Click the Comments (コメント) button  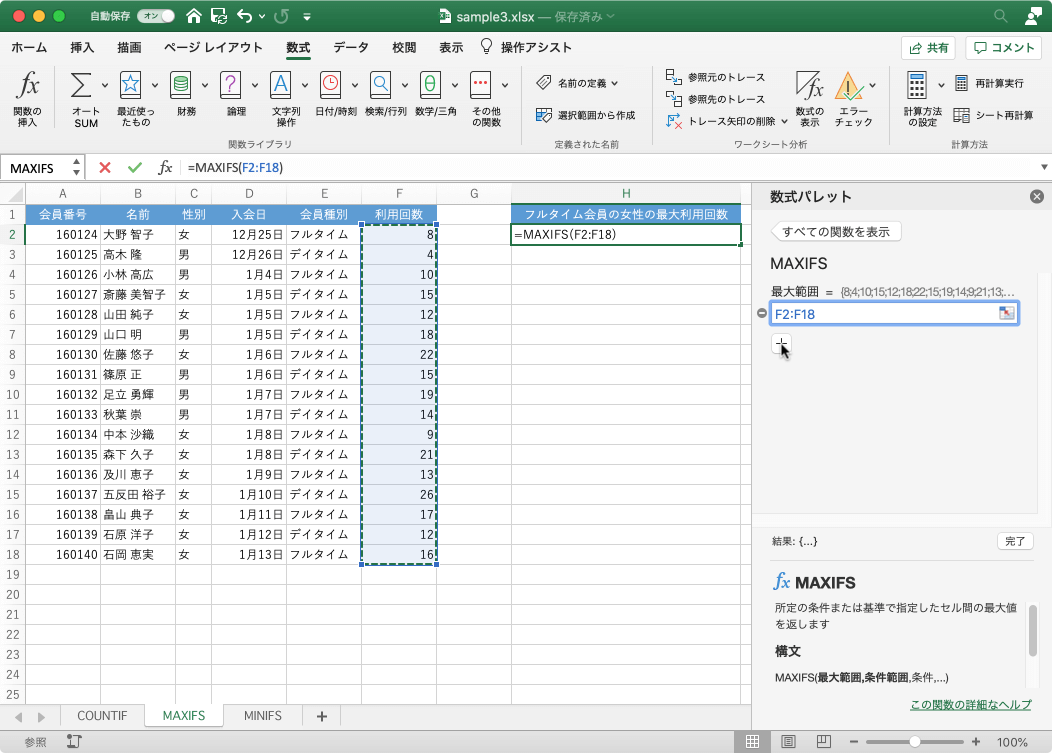[x=1003, y=48]
